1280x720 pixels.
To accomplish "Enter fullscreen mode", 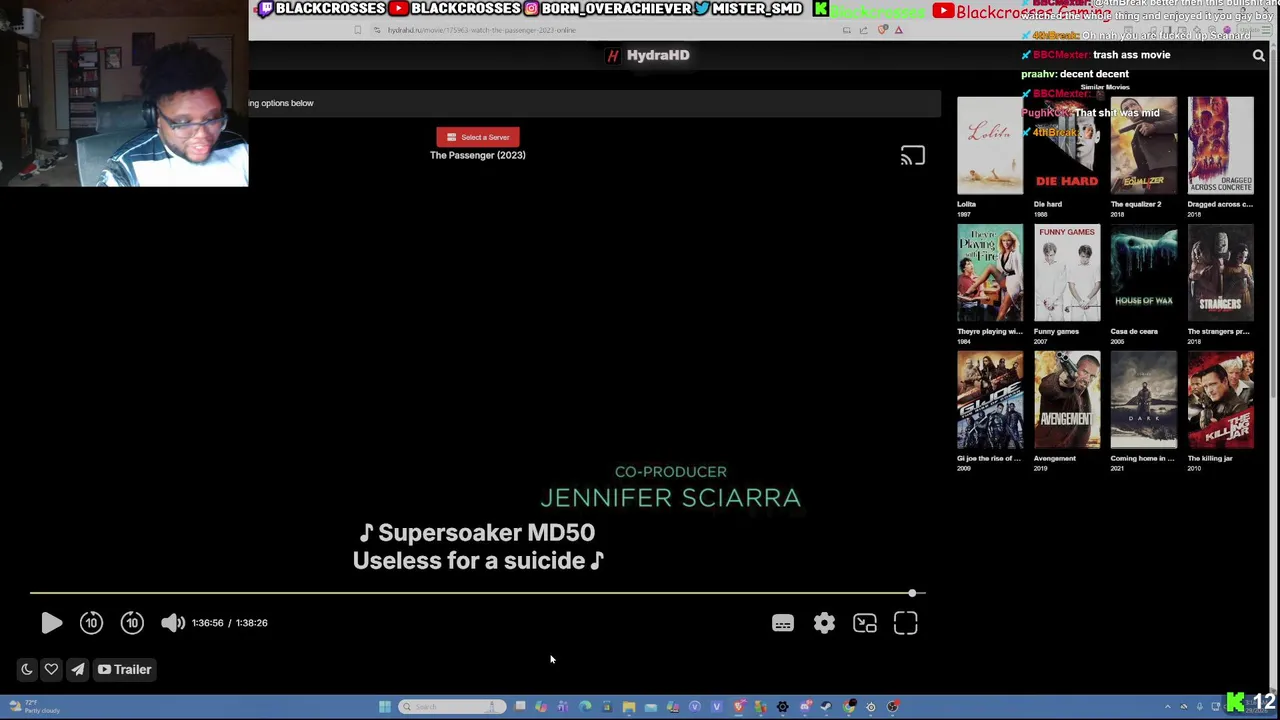I will pos(905,624).
